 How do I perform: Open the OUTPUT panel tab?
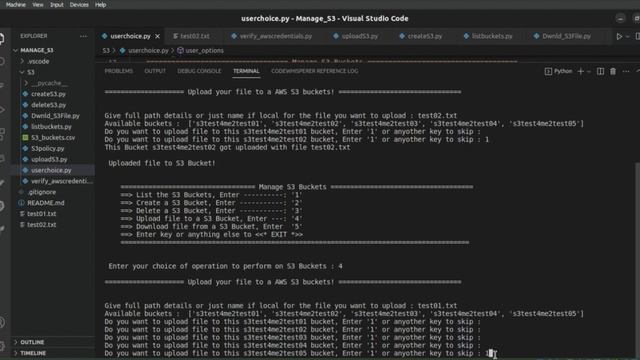click(x=155, y=71)
